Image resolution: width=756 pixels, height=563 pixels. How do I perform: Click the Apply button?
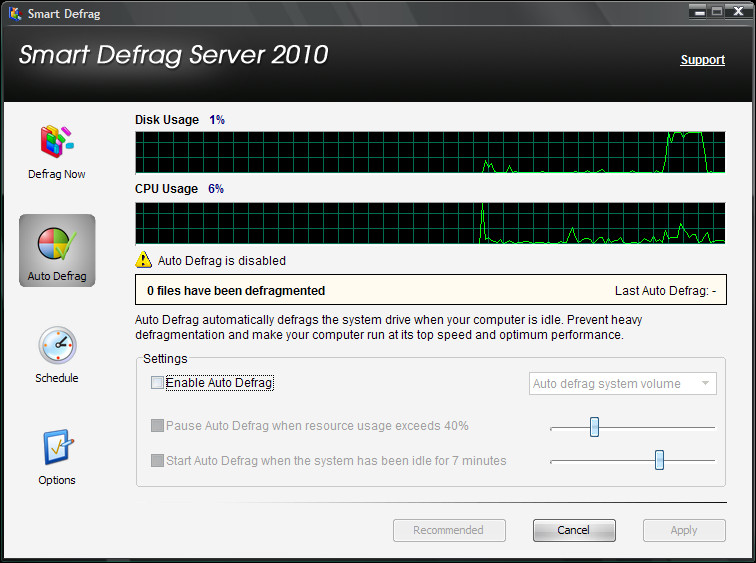pyautogui.click(x=684, y=530)
